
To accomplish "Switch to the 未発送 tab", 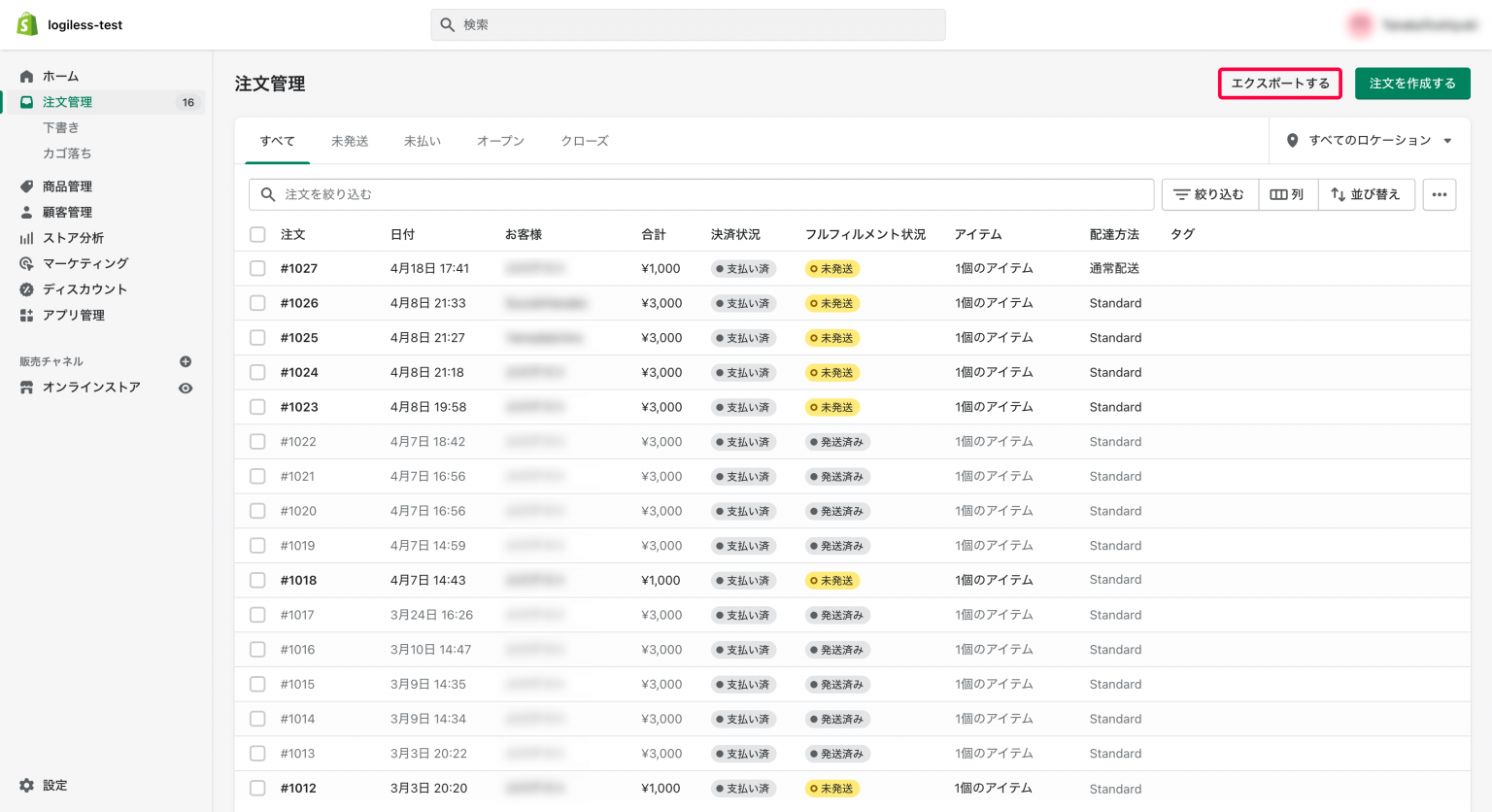I will (350, 141).
